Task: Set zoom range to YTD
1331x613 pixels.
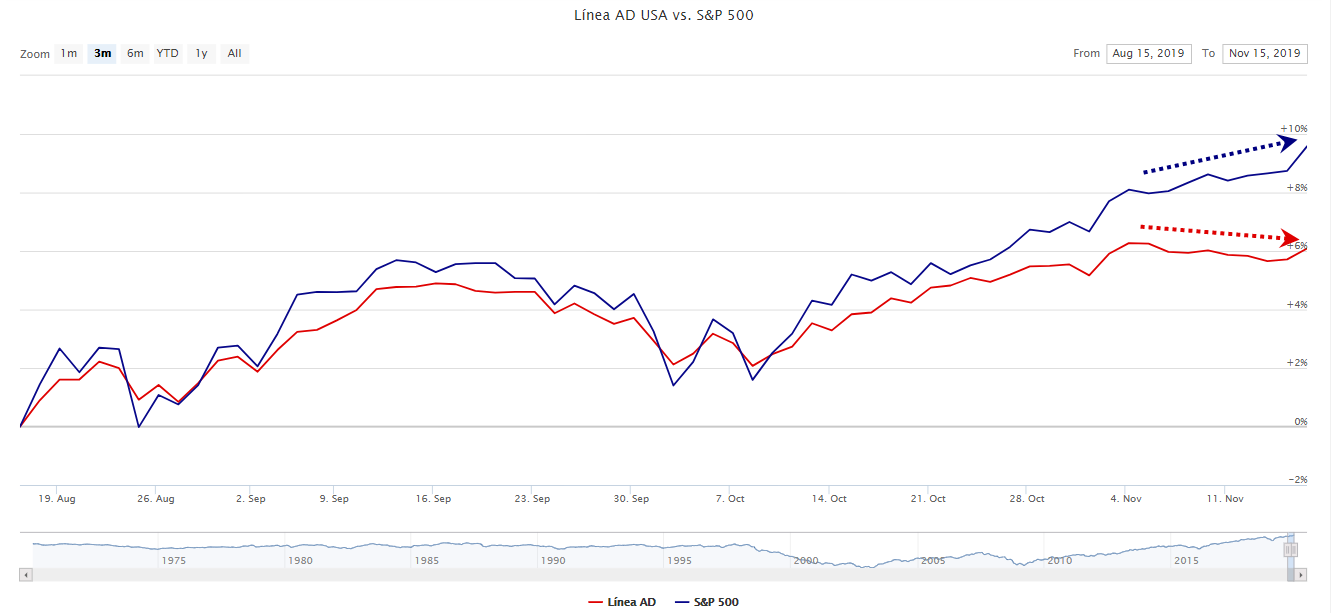Action: click(x=167, y=54)
